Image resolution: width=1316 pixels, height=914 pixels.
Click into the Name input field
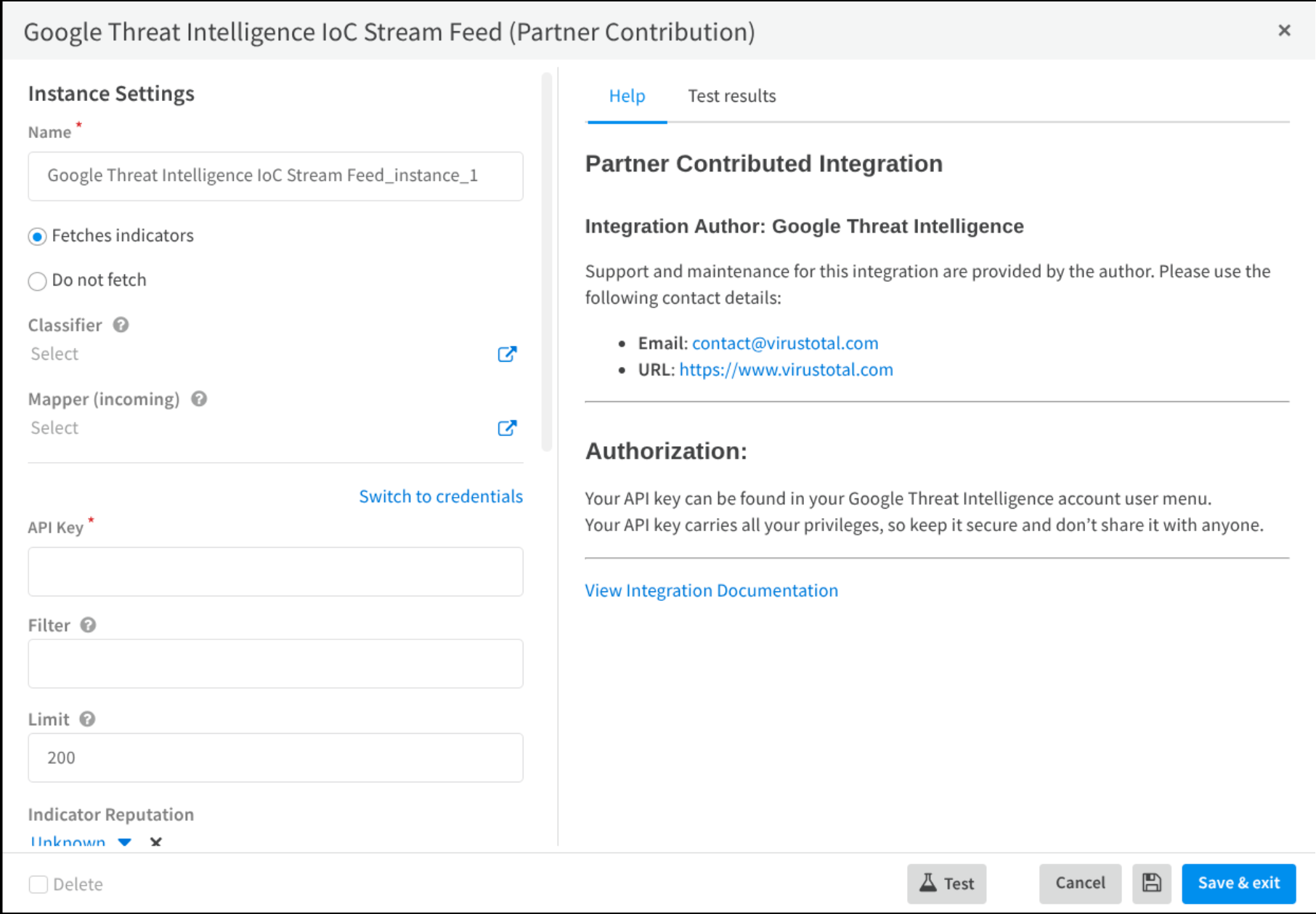pos(275,176)
